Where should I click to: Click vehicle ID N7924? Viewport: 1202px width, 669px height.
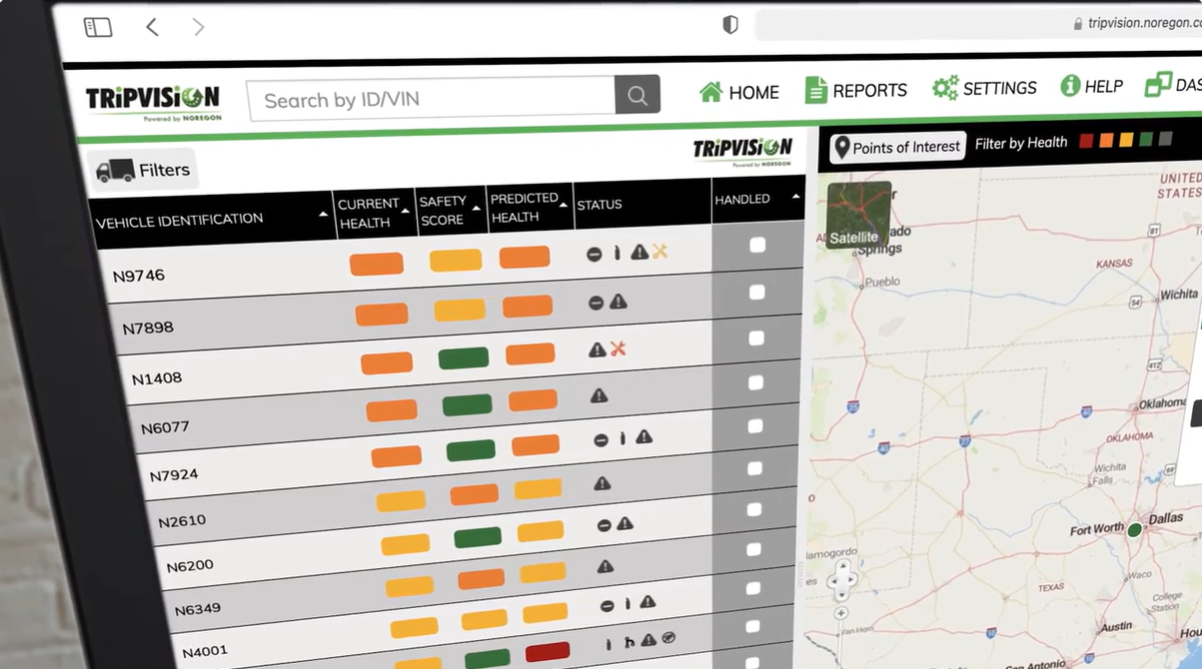(x=174, y=475)
